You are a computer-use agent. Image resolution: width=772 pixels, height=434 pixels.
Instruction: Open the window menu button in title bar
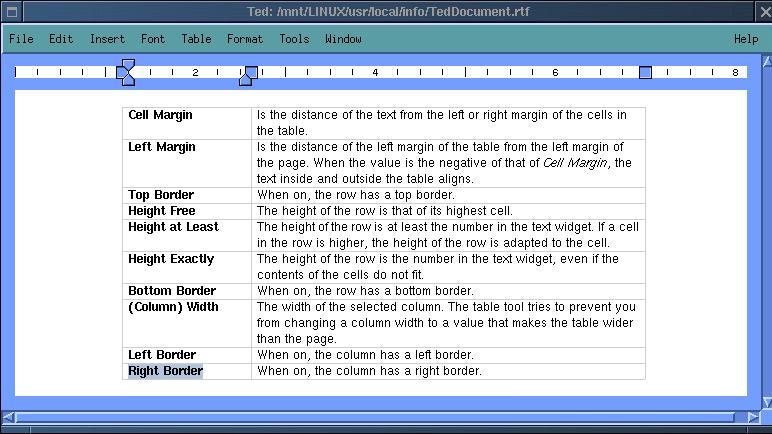click(11, 12)
